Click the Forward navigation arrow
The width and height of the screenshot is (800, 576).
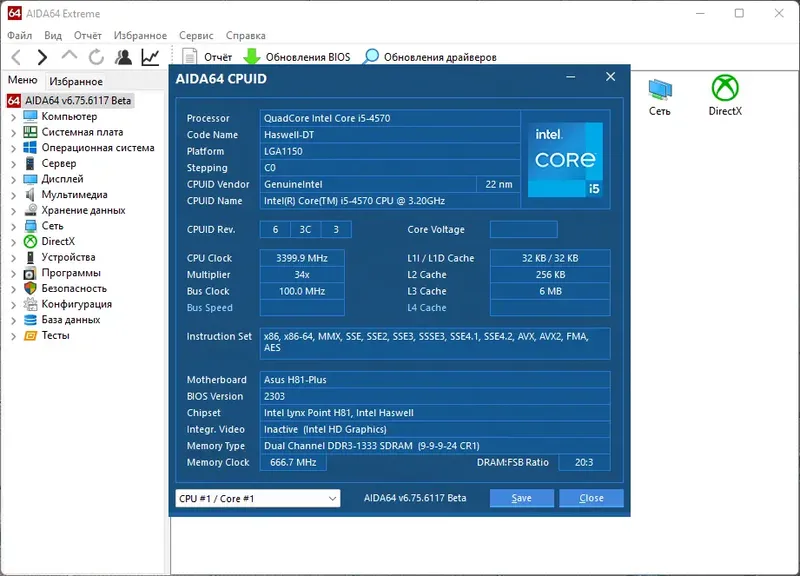point(42,57)
